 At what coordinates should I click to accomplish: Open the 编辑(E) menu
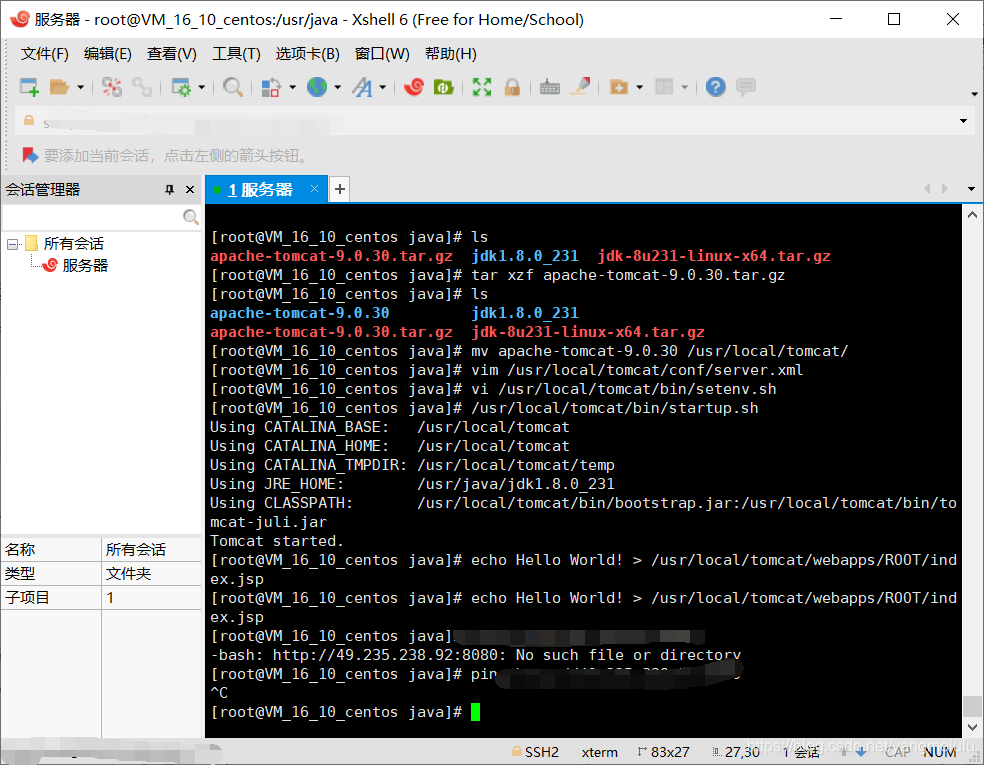(108, 54)
